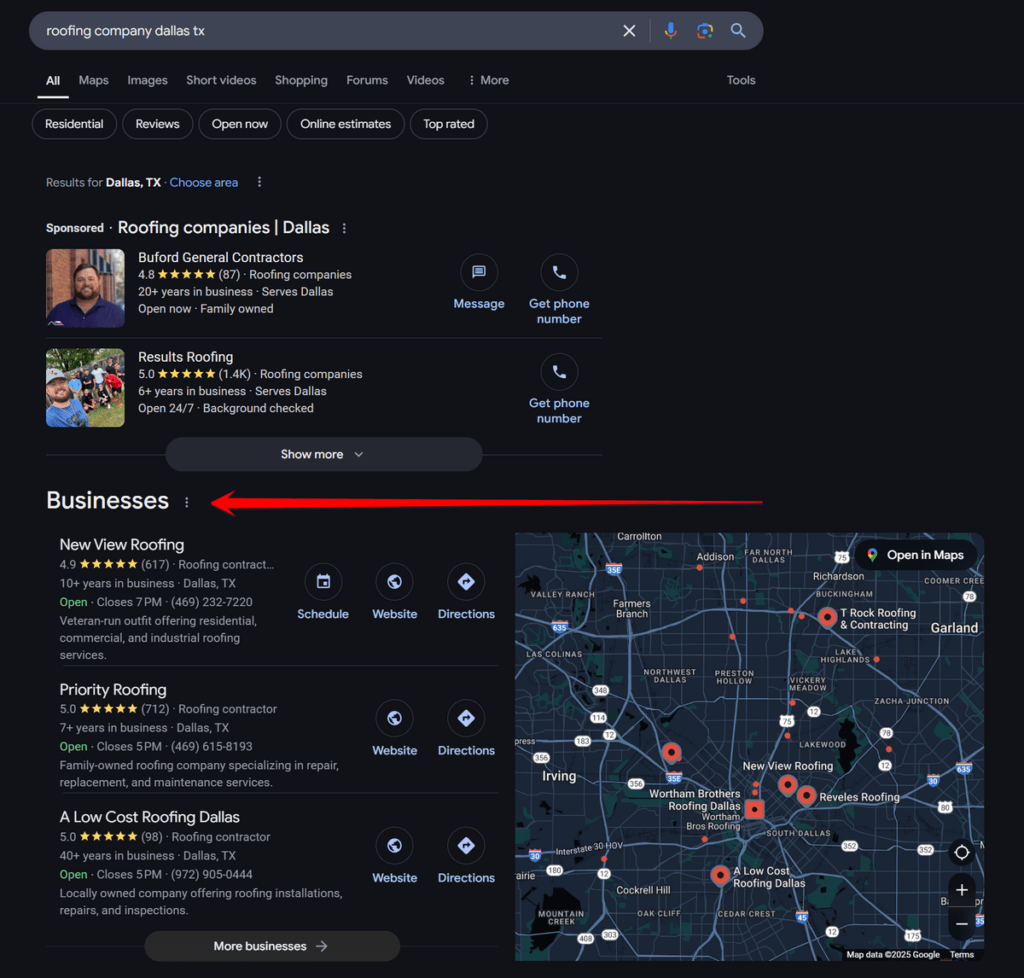Click Message icon for Buford General Contractors
Image resolution: width=1024 pixels, height=978 pixels.
478,272
